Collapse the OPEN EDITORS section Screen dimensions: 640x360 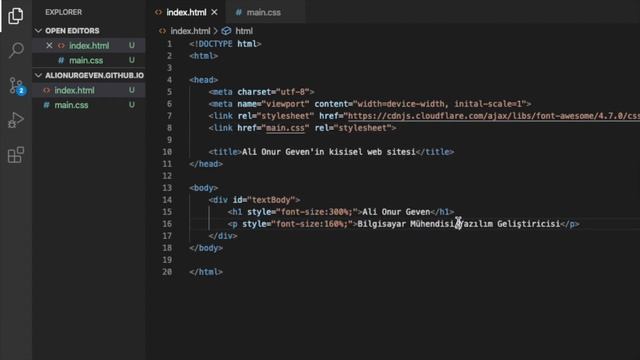tap(38, 31)
